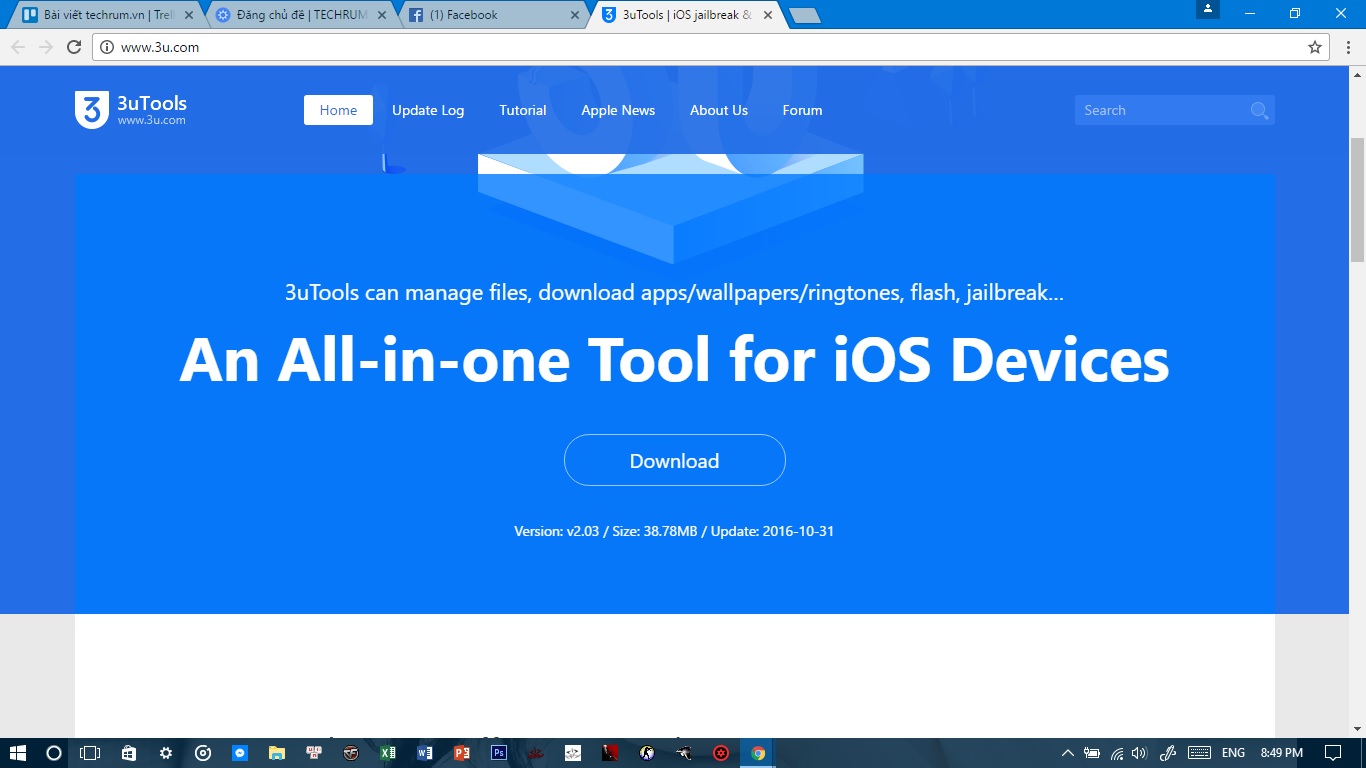
Task: View site info icon beside www.3u.com
Action: coord(107,47)
